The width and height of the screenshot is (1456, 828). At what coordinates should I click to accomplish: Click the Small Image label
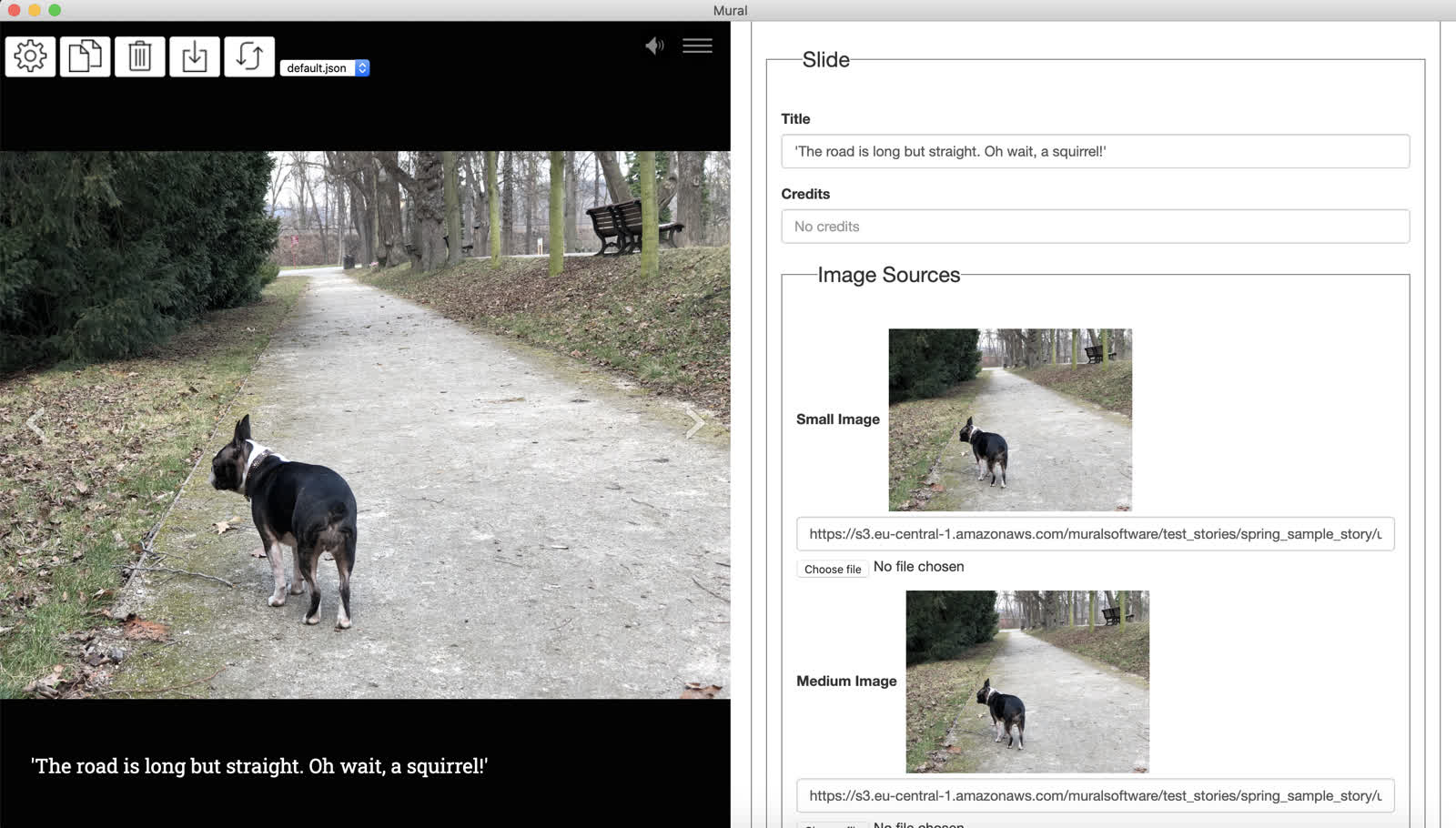pyautogui.click(x=838, y=419)
